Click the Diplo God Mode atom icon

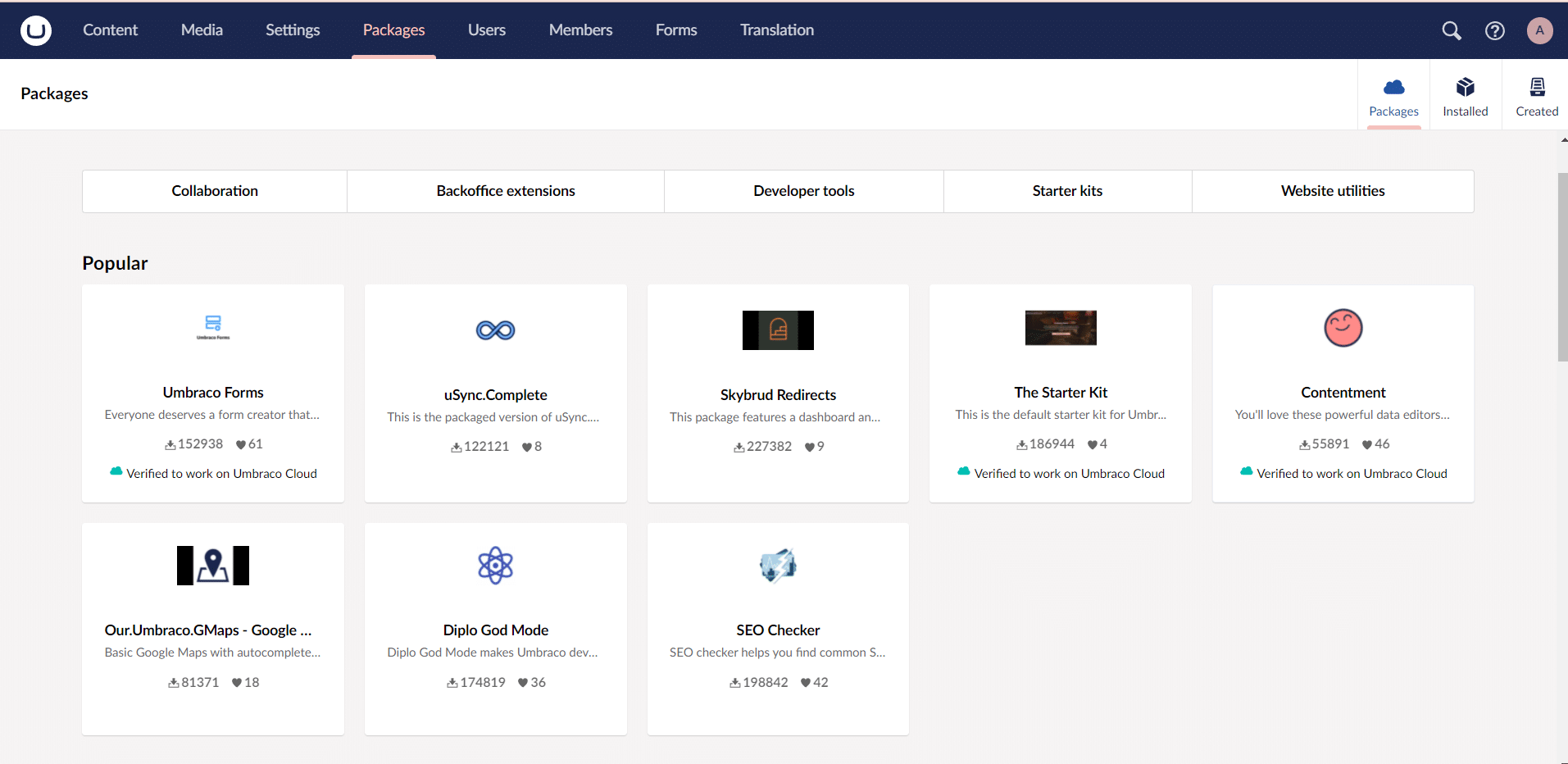(496, 566)
